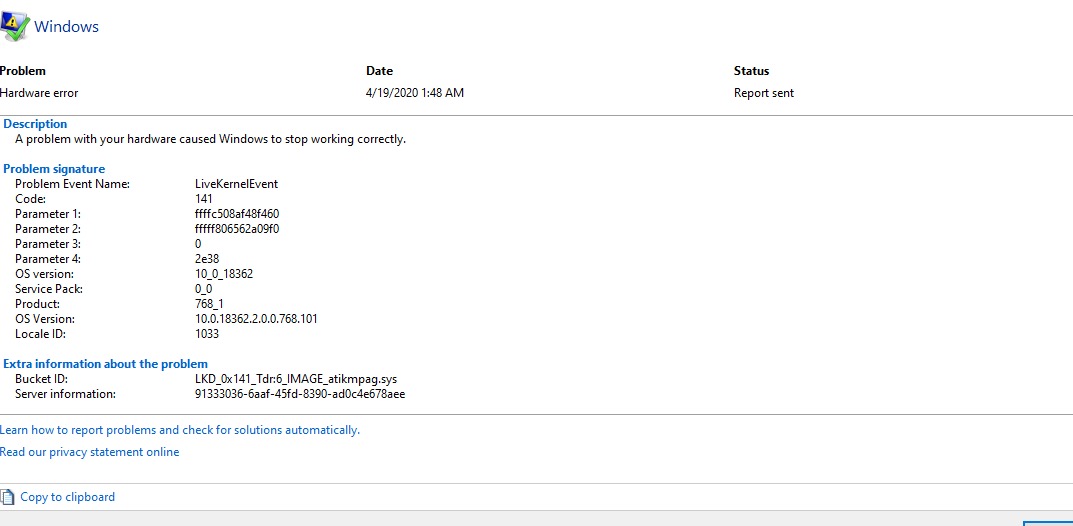Select Parameter 4 value '2e38'
The image size is (1073, 526).
click(207, 259)
